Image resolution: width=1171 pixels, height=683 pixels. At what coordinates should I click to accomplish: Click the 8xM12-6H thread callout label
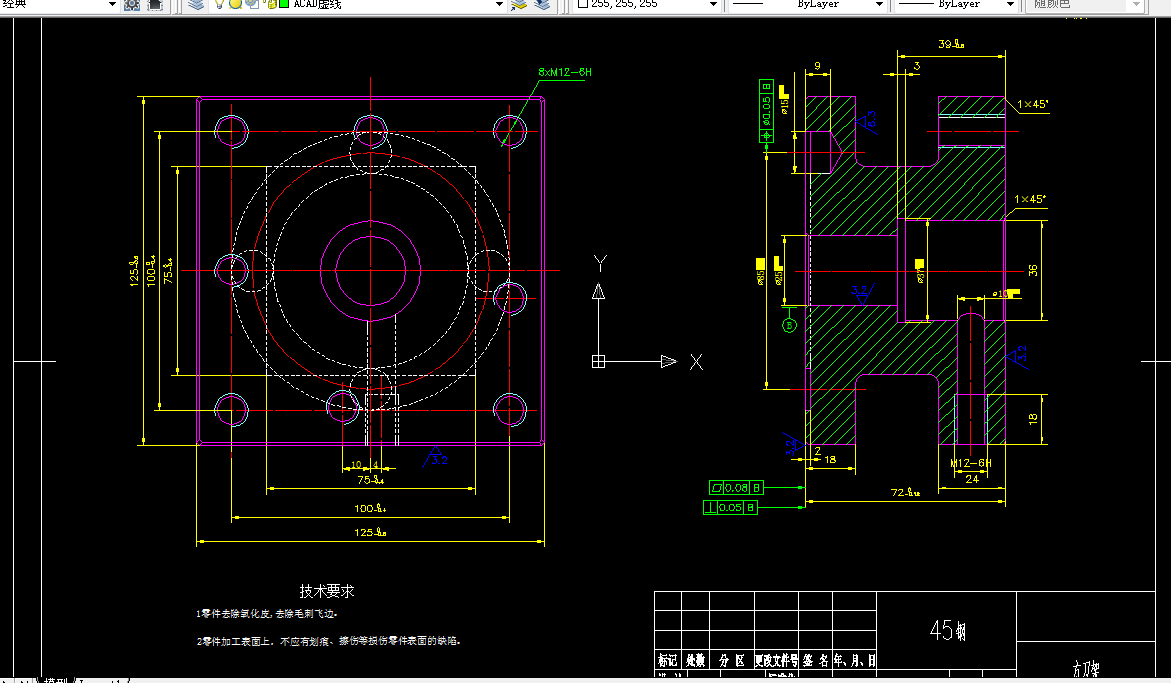563,71
